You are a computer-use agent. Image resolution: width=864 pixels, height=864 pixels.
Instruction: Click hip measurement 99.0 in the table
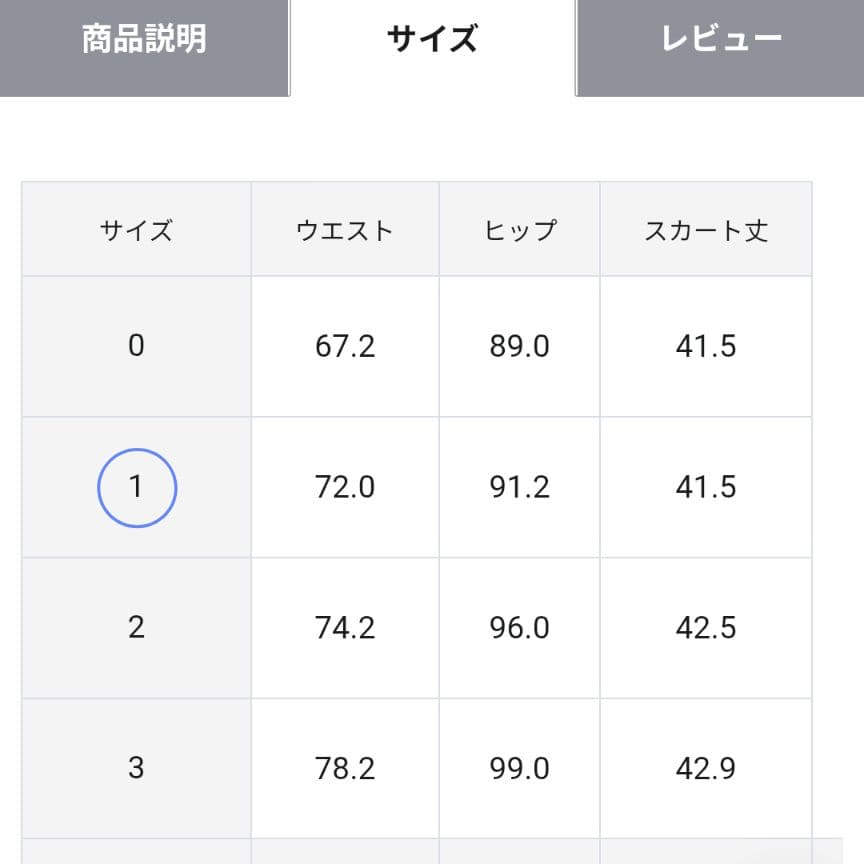518,768
